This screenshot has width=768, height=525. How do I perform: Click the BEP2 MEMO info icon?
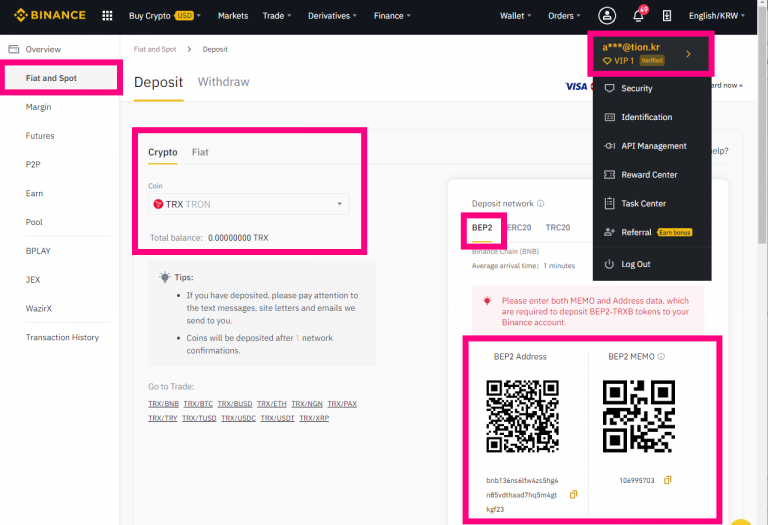click(661, 356)
